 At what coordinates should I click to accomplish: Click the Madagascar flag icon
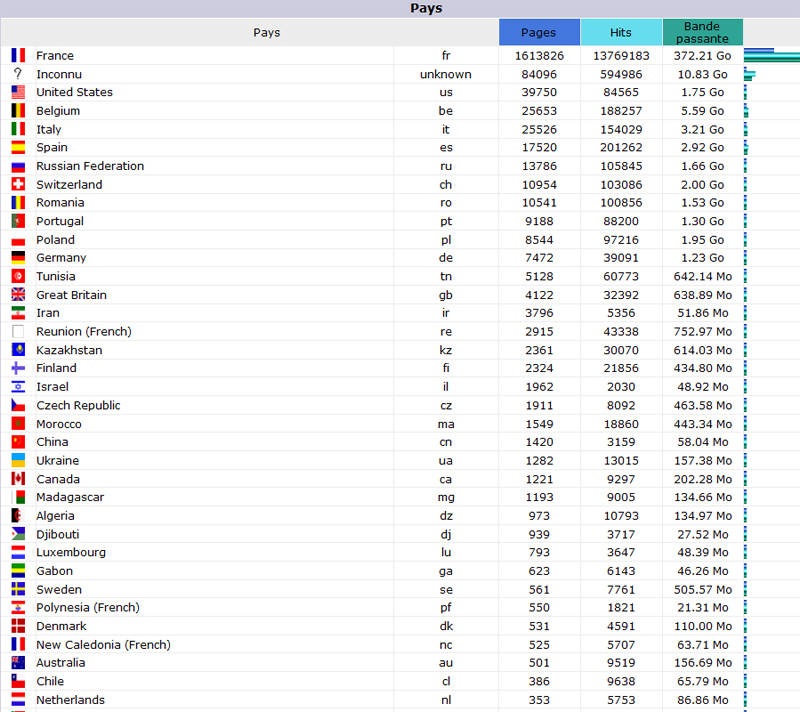(18, 497)
